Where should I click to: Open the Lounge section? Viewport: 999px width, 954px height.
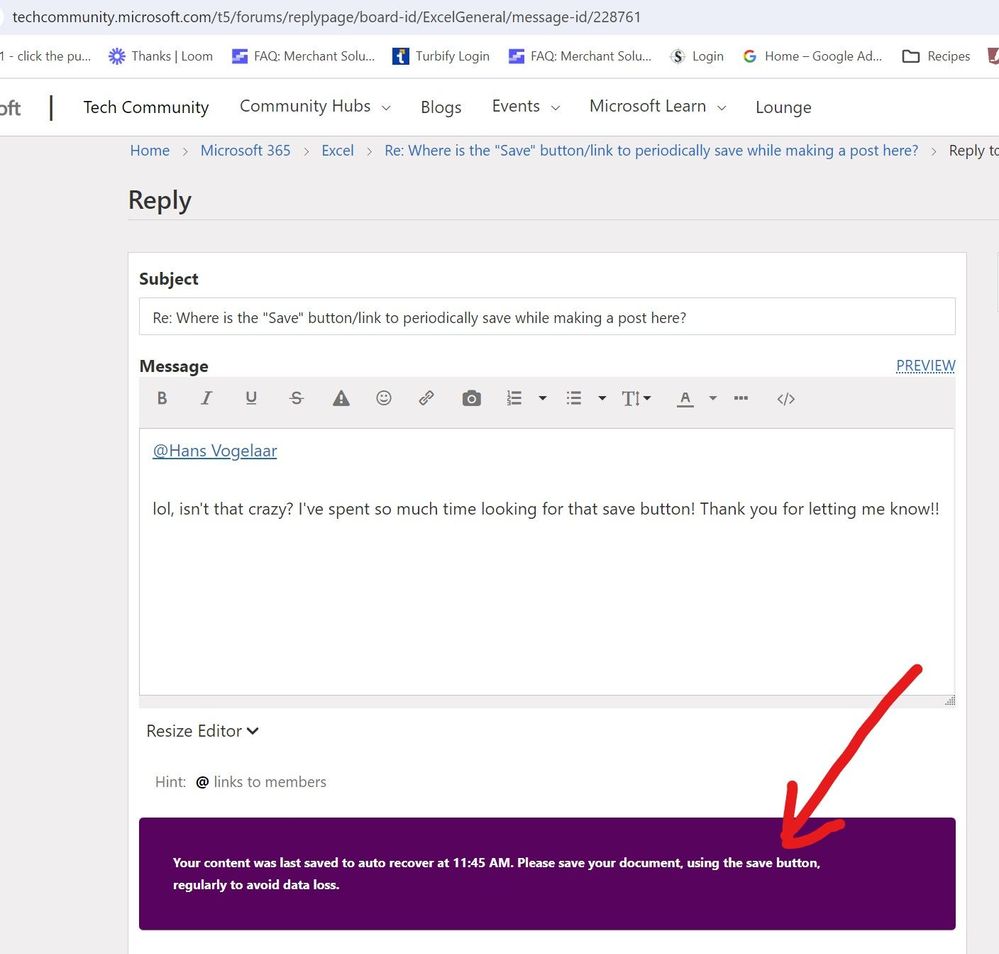point(783,107)
